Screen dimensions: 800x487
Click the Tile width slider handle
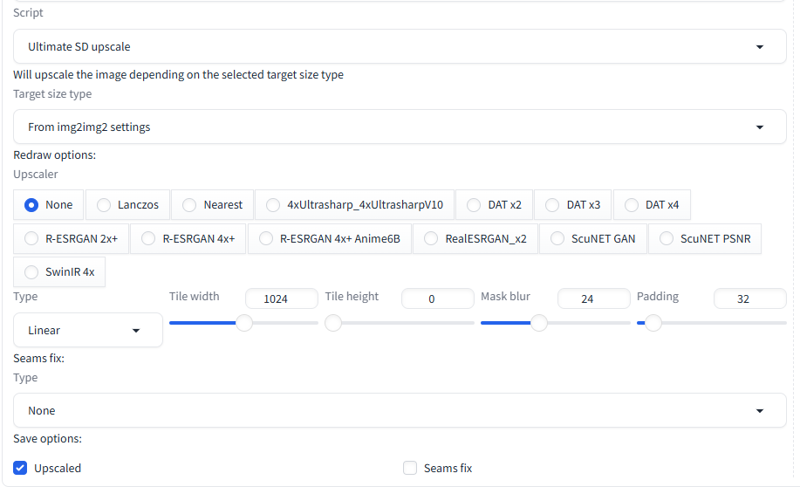(x=244, y=323)
